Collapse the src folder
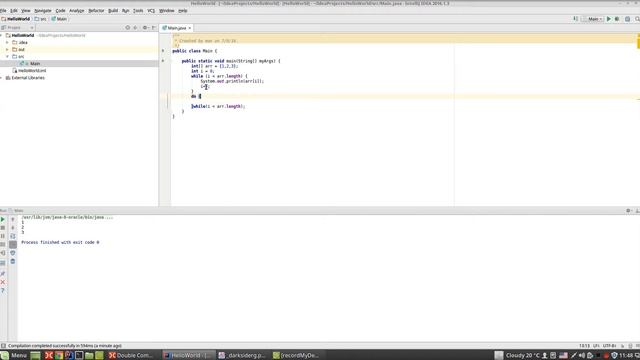The height and width of the screenshot is (360, 640). coord(7,56)
